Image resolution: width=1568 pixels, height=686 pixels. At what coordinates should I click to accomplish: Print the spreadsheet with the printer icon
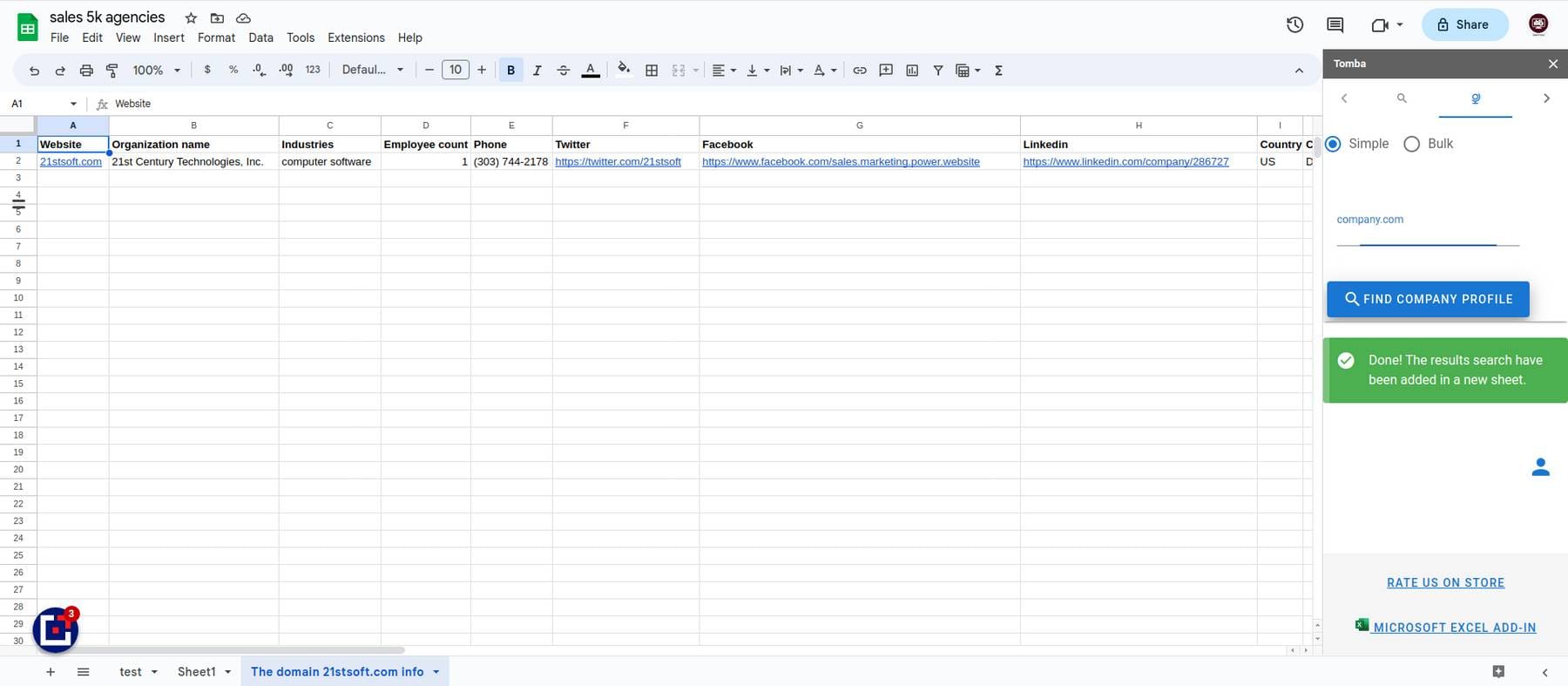[86, 71]
